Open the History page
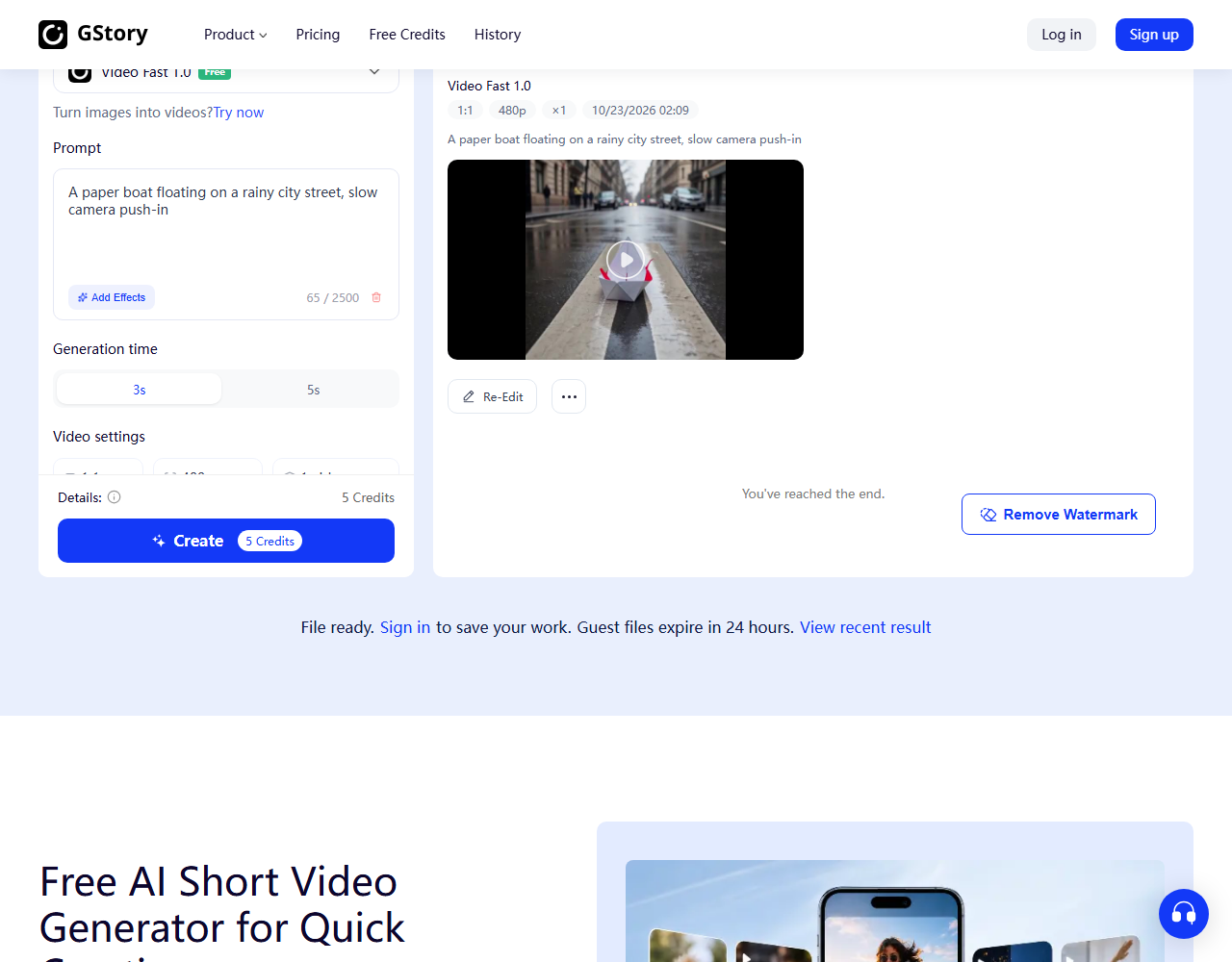The height and width of the screenshot is (962, 1232). click(x=498, y=35)
